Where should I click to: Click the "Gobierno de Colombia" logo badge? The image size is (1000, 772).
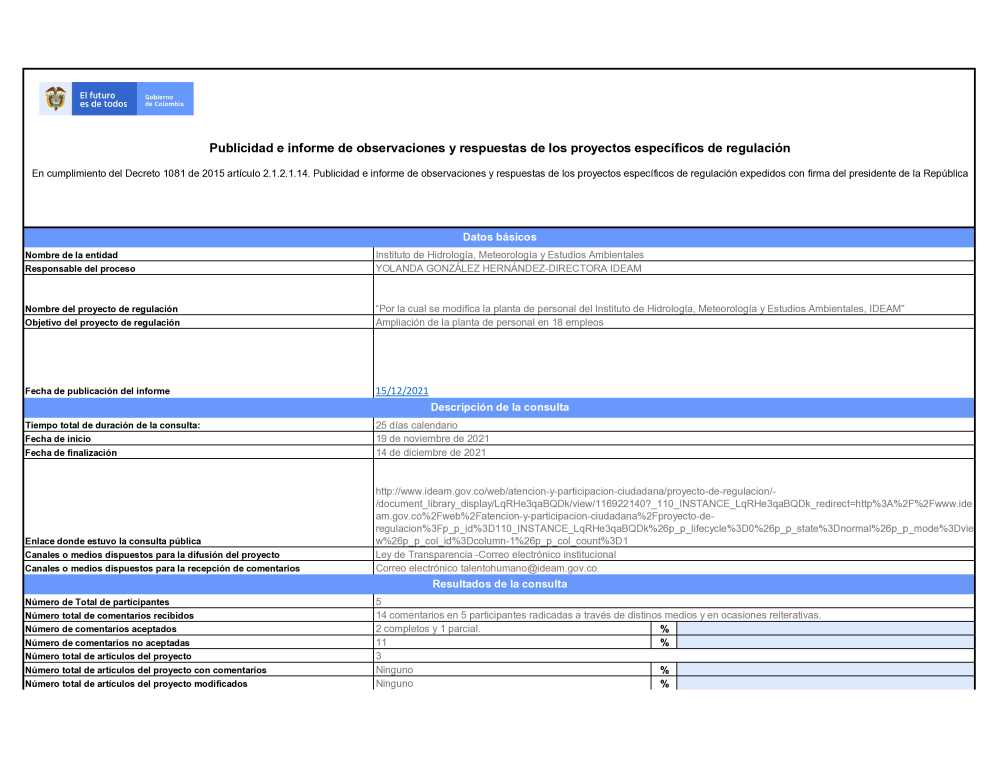(165, 100)
